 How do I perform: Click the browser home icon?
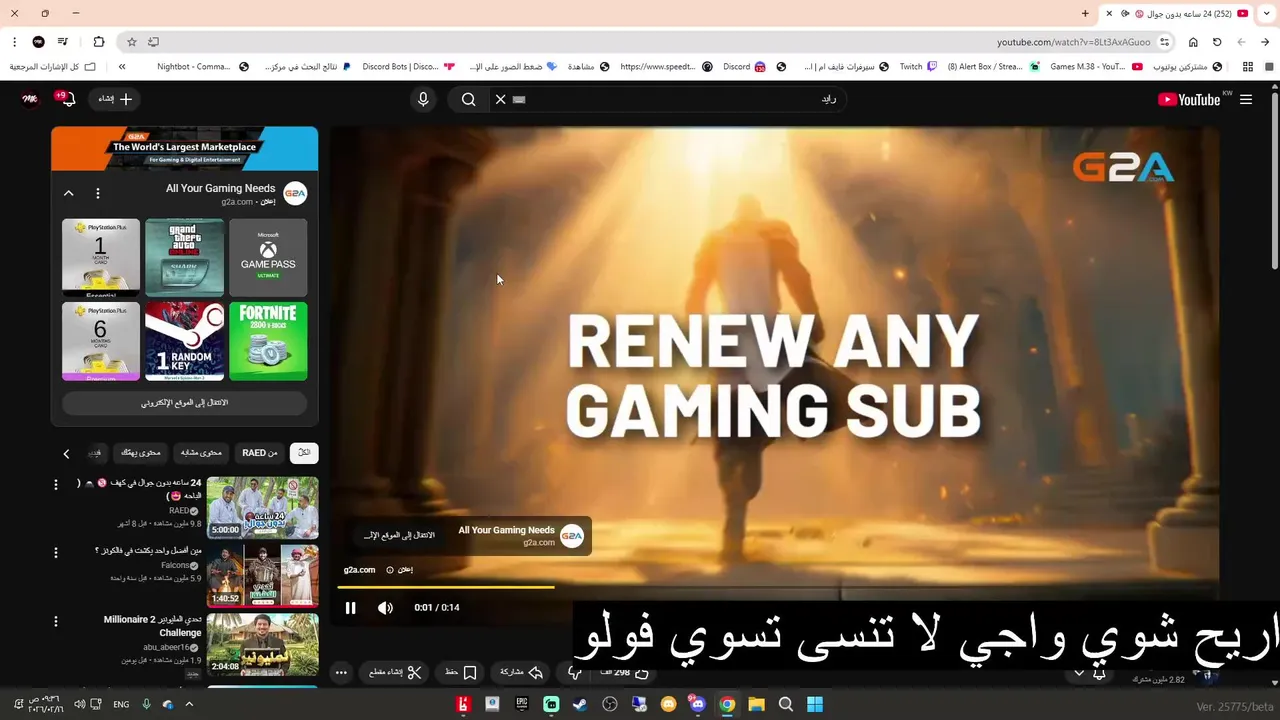1193,42
